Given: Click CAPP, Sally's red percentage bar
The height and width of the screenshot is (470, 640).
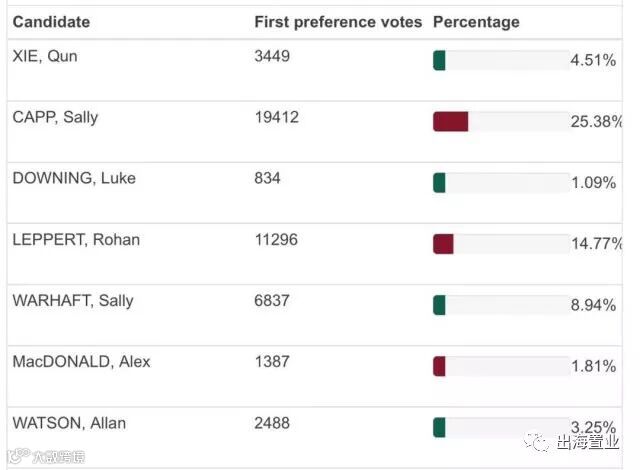Looking at the screenshot, I should point(450,122).
